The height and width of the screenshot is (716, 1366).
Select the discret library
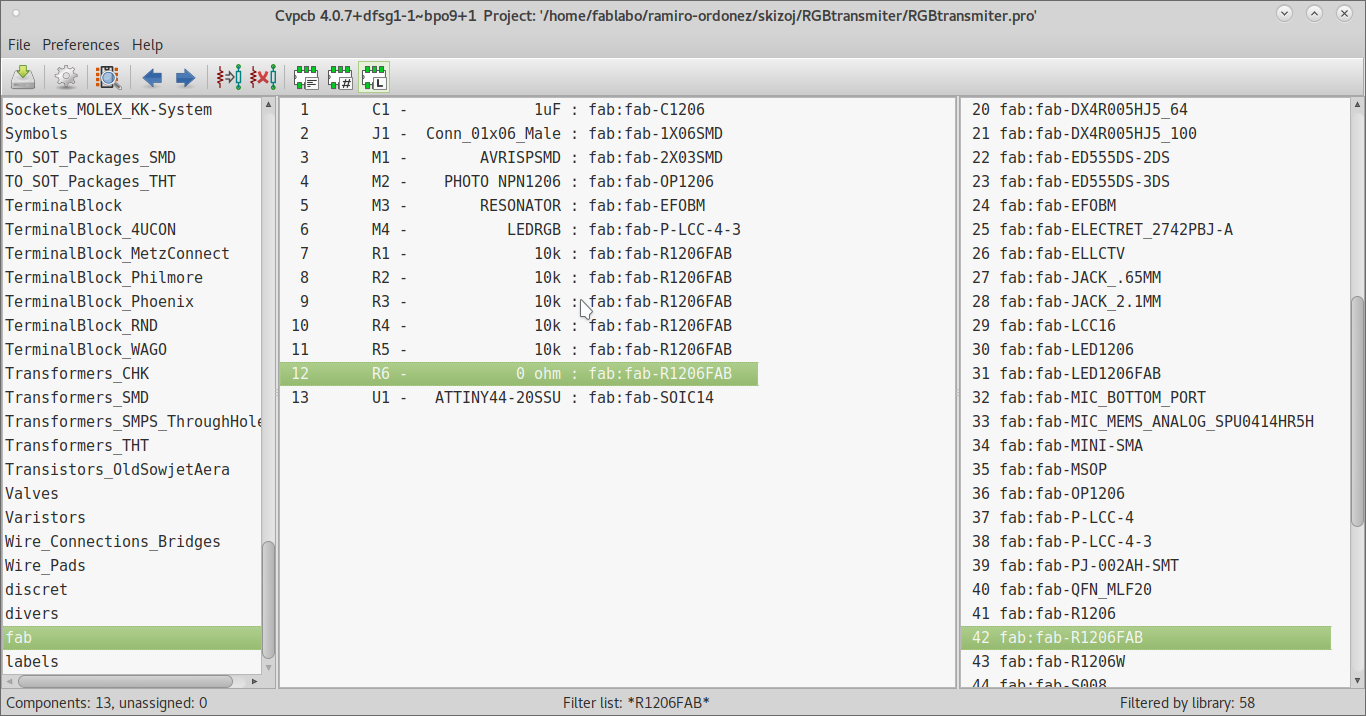[131, 589]
